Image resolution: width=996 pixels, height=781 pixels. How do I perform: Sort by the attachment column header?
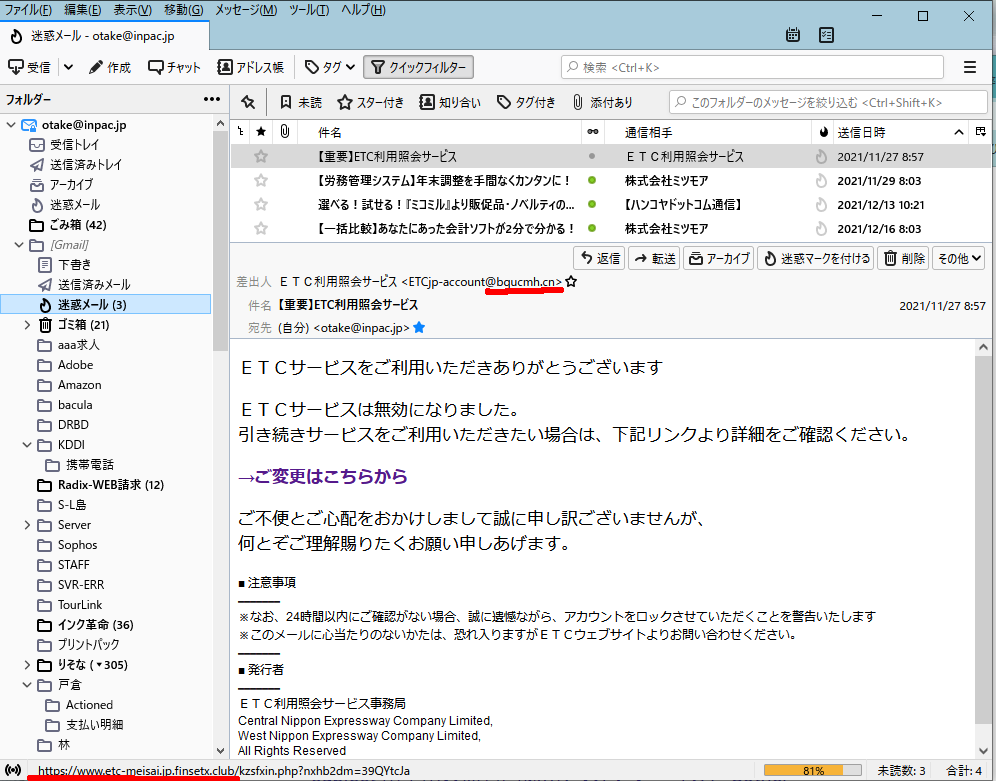coord(285,132)
